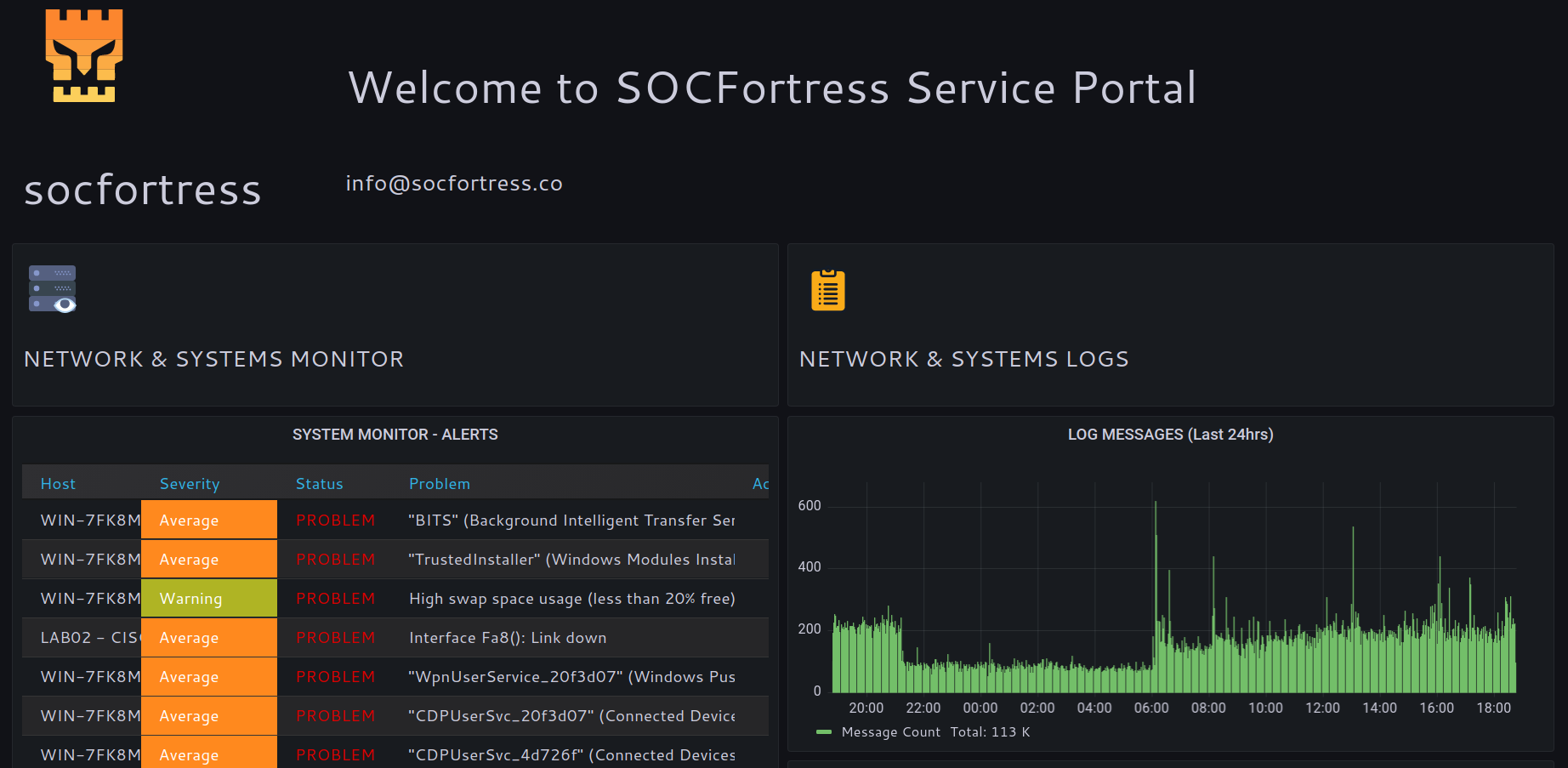
Task: Click the socfortress organization name
Action: coord(143,189)
